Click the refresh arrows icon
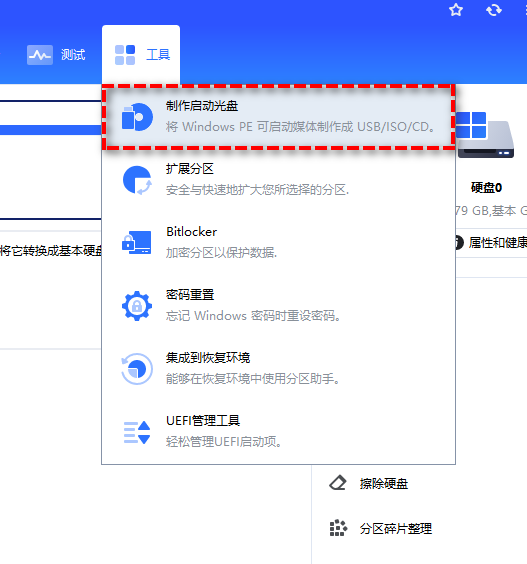This screenshot has width=527, height=564. tap(494, 10)
